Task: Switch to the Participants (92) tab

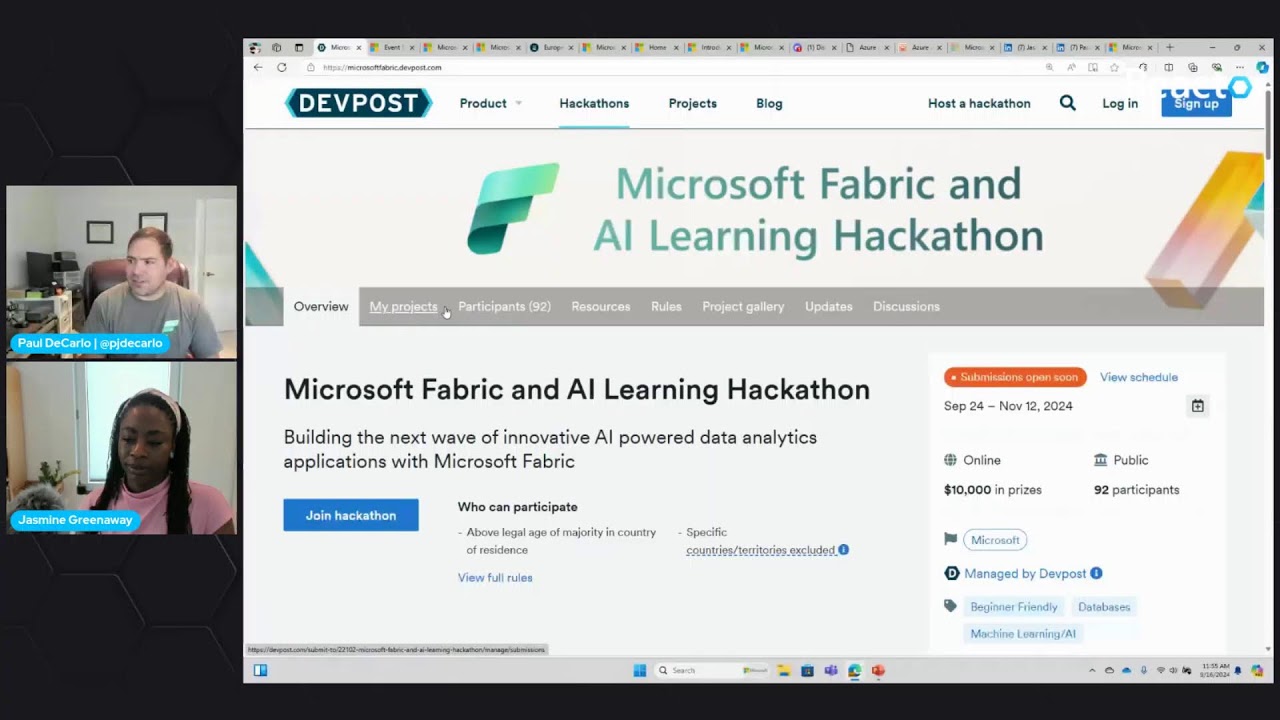Action: pyautogui.click(x=504, y=306)
